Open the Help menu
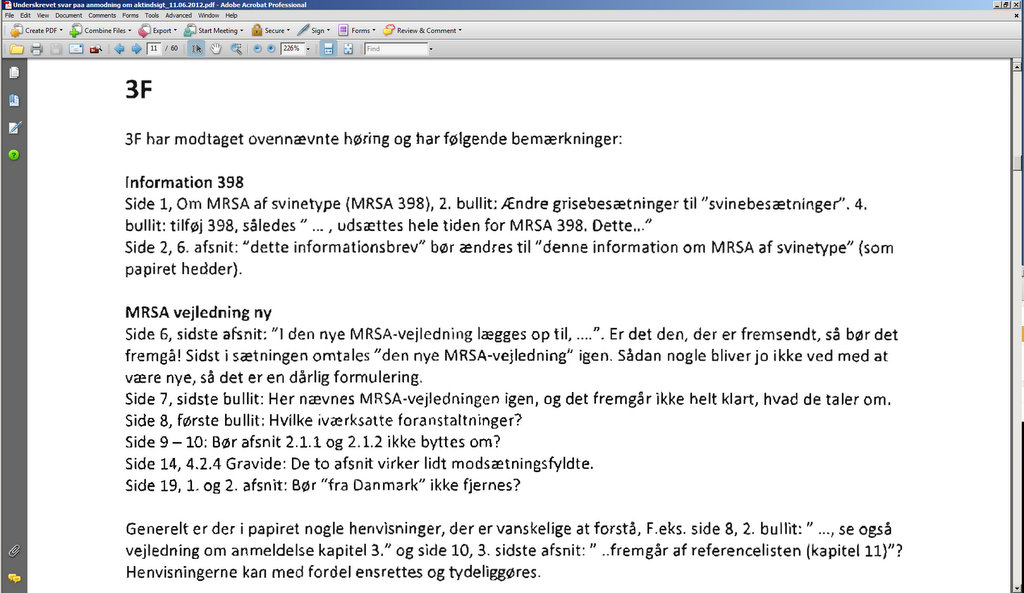This screenshot has height=593, width=1024. coord(231,15)
